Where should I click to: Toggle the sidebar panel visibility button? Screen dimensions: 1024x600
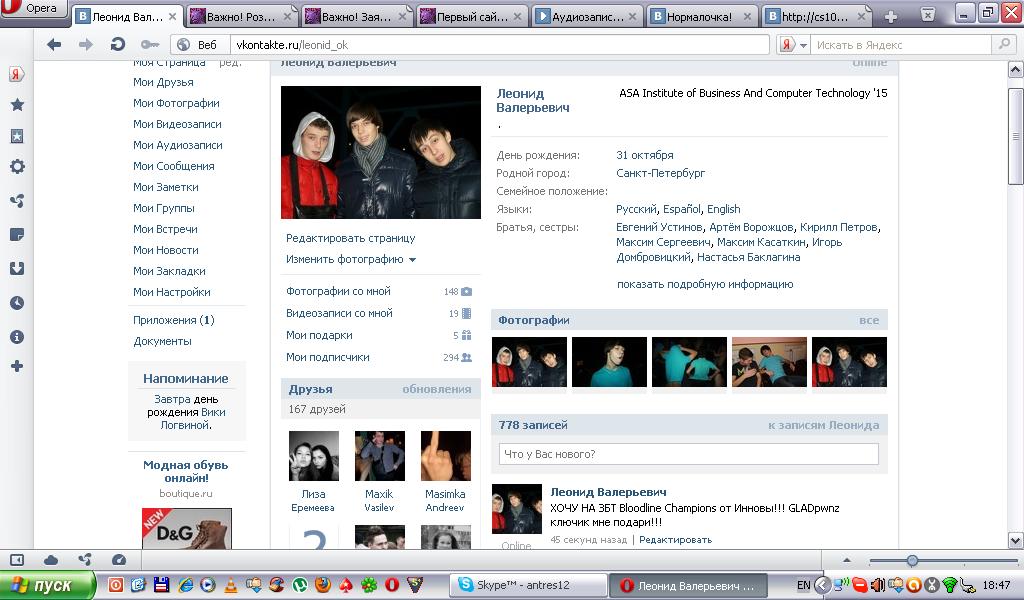tap(17, 560)
